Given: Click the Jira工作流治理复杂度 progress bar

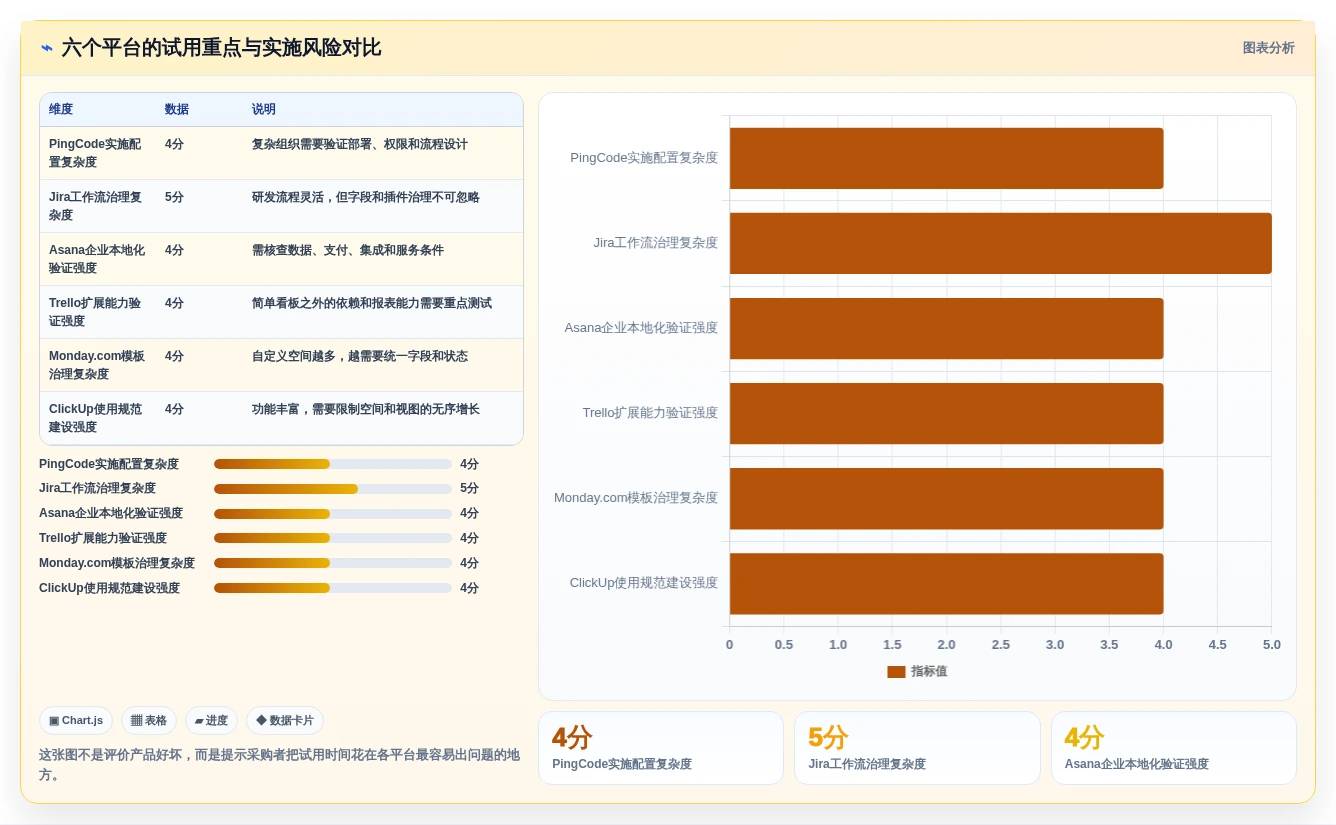Looking at the screenshot, I should [x=333, y=489].
